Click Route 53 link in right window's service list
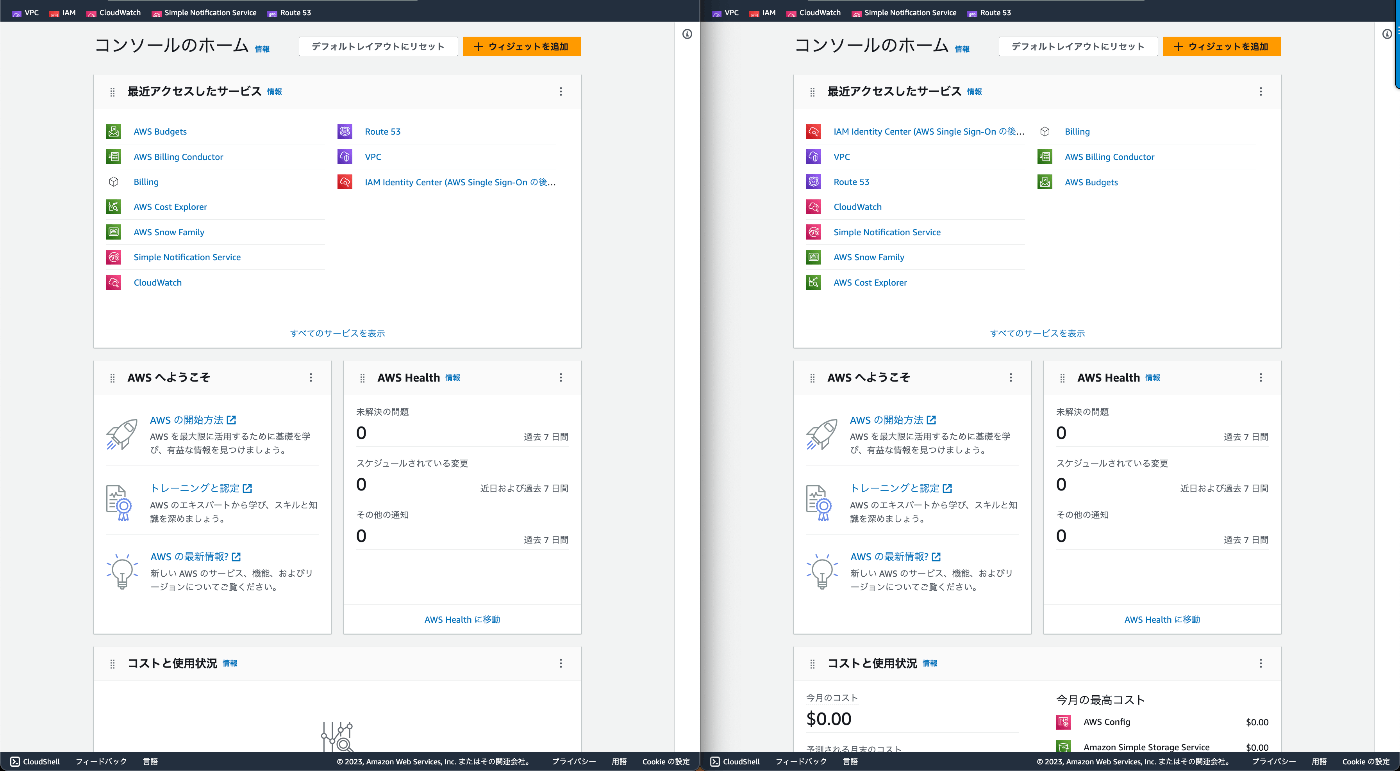 click(x=852, y=182)
